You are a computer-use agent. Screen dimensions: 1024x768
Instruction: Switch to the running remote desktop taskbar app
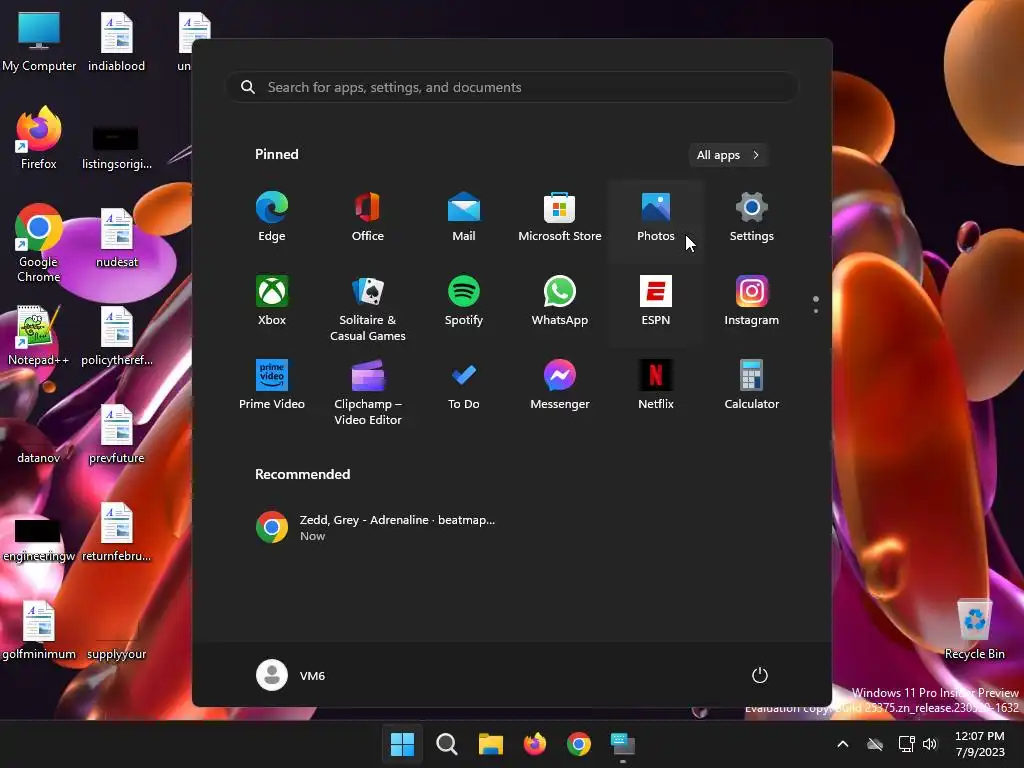pyautogui.click(x=623, y=744)
